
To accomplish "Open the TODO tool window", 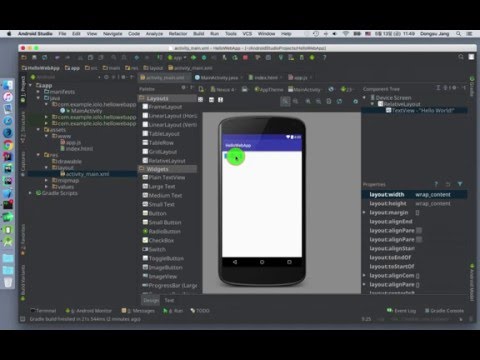I will [x=200, y=311].
